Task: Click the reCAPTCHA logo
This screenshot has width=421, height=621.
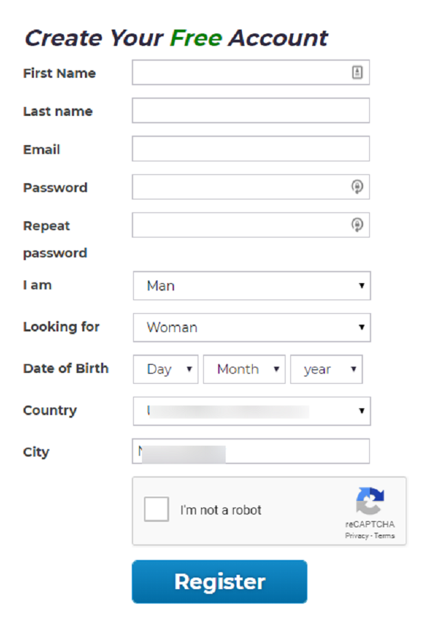Action: (370, 501)
